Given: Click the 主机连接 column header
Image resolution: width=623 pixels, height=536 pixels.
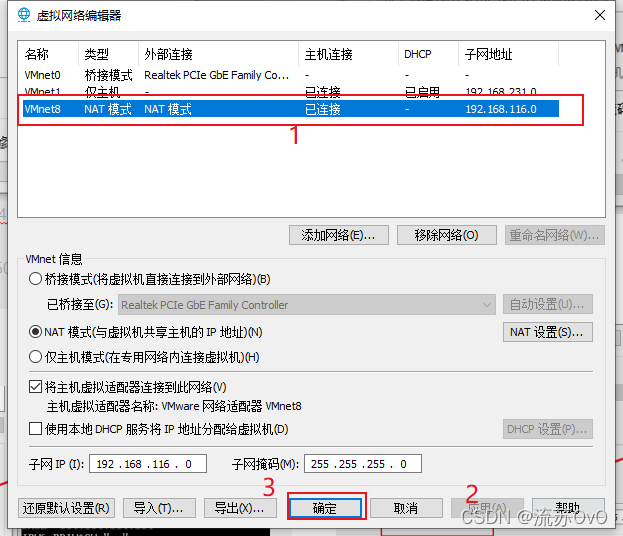Looking at the screenshot, I should (x=348, y=54).
